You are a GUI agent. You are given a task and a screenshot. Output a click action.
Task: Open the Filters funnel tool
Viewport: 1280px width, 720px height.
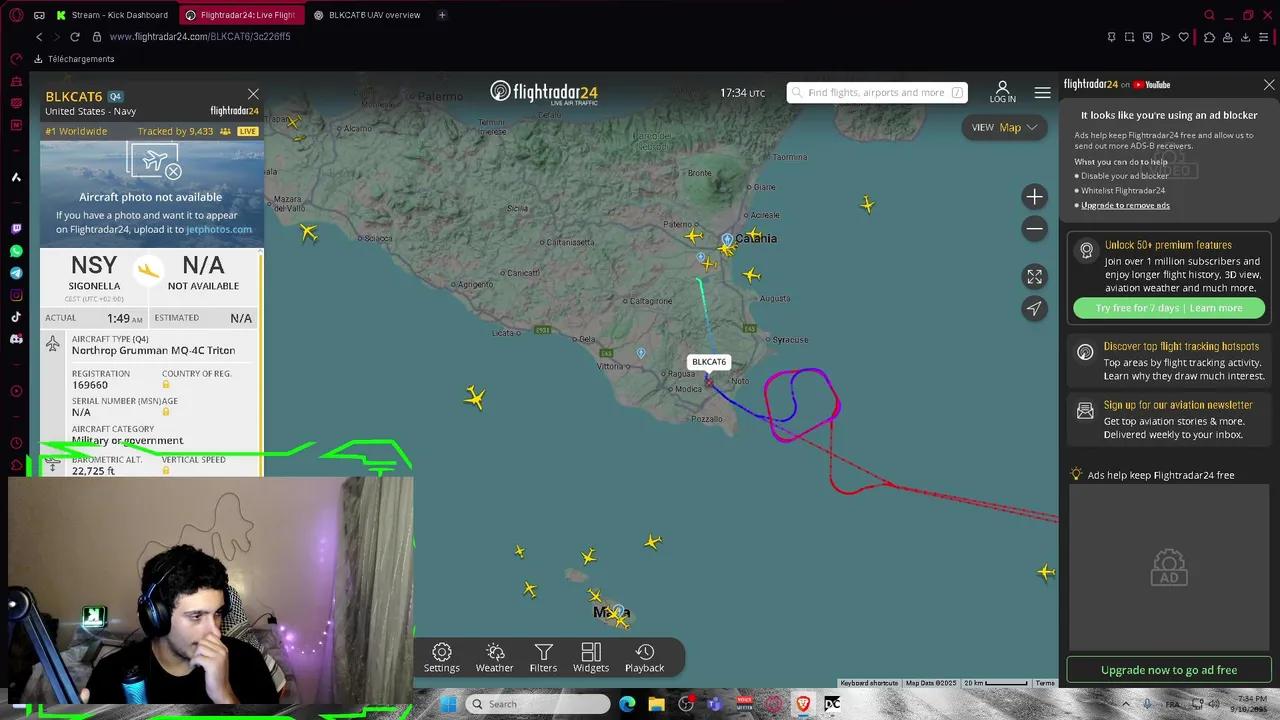click(543, 657)
